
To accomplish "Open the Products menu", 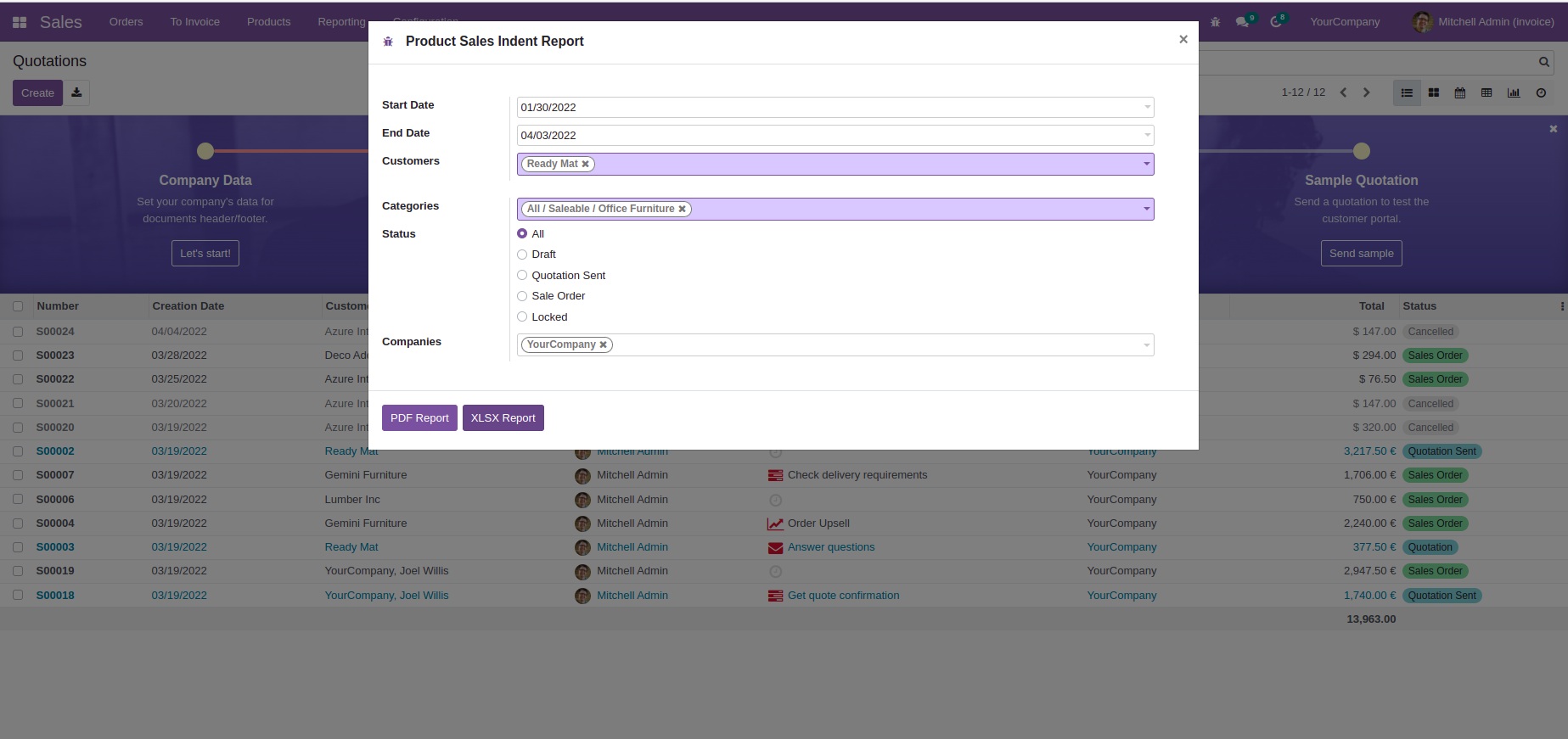I will (x=268, y=22).
